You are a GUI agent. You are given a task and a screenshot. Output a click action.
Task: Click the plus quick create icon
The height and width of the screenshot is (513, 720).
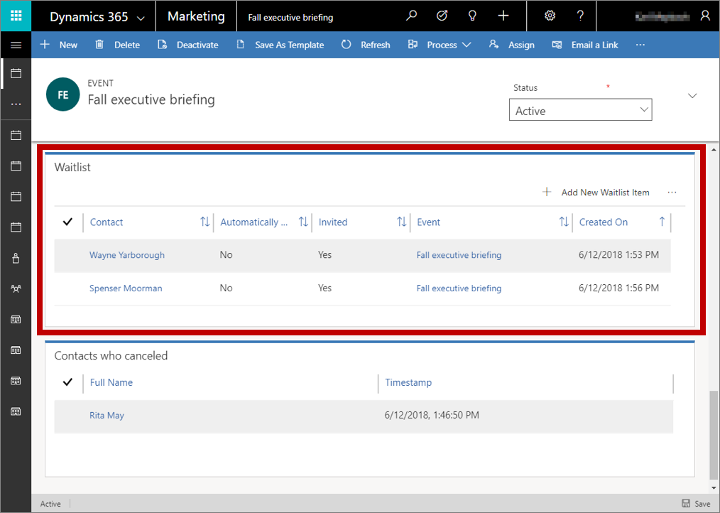(x=503, y=16)
